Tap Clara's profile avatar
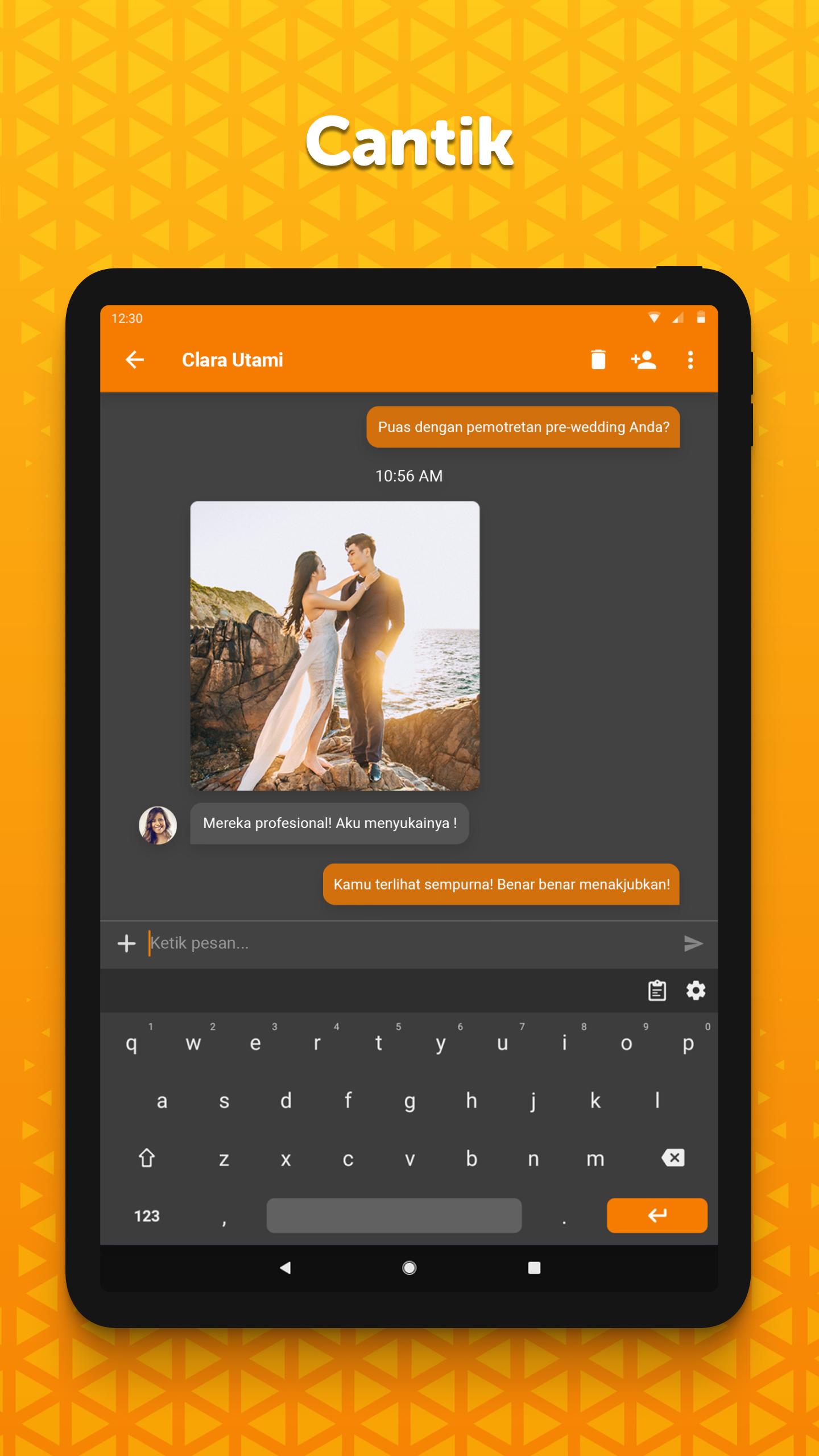The image size is (819, 1456). tap(158, 825)
